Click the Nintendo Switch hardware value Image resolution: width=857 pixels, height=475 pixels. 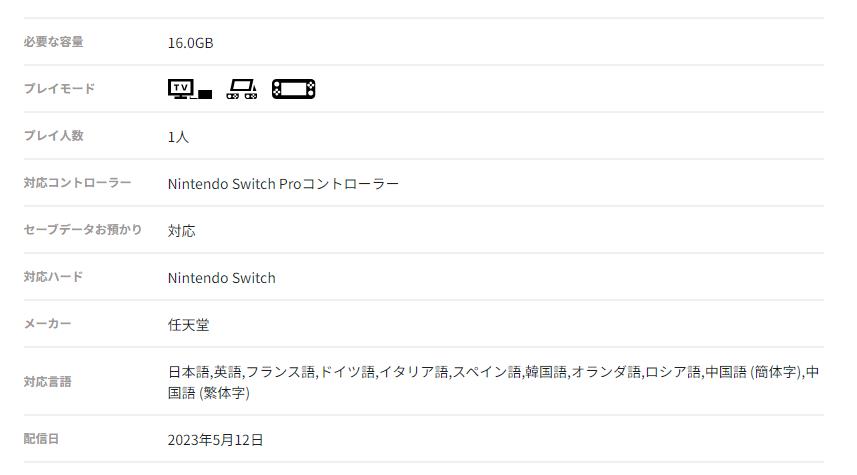point(221,278)
